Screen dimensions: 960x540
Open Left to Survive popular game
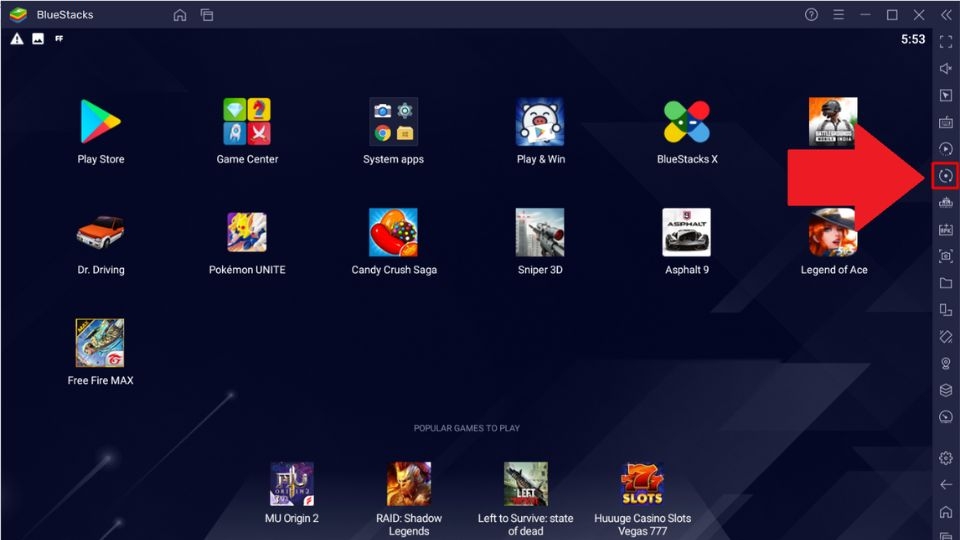click(525, 484)
